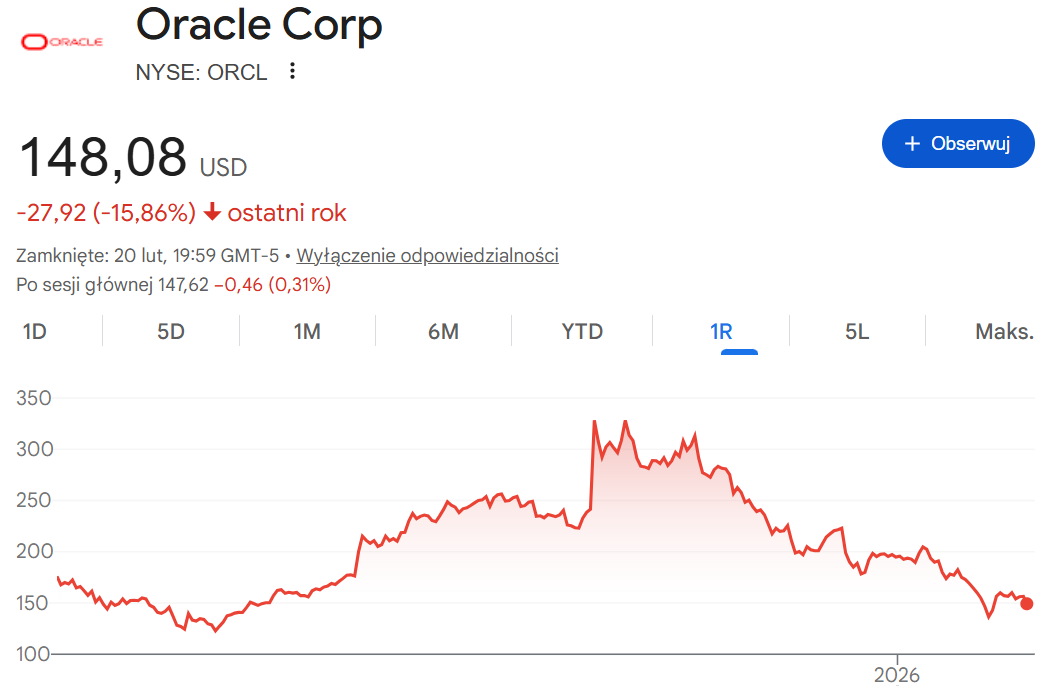Image resolution: width=1048 pixels, height=694 pixels.
Task: Click the red down arrow trend icon
Action: pyautogui.click(x=212, y=213)
